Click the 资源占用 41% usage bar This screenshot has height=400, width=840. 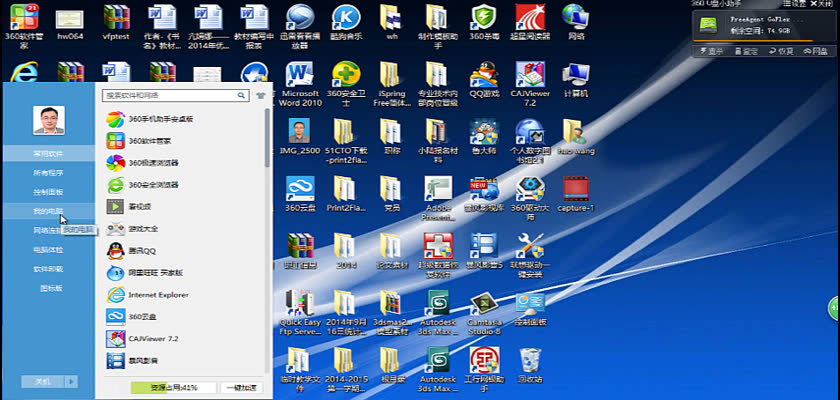click(174, 388)
